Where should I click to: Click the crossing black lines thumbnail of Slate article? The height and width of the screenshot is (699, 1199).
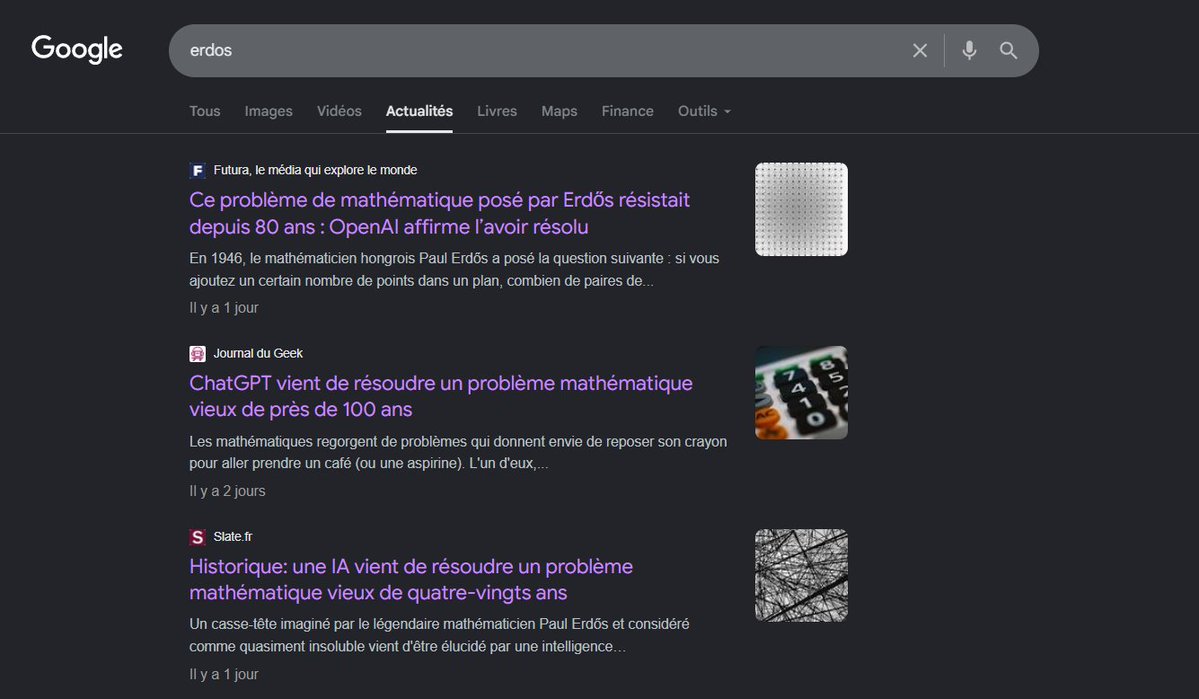[801, 575]
